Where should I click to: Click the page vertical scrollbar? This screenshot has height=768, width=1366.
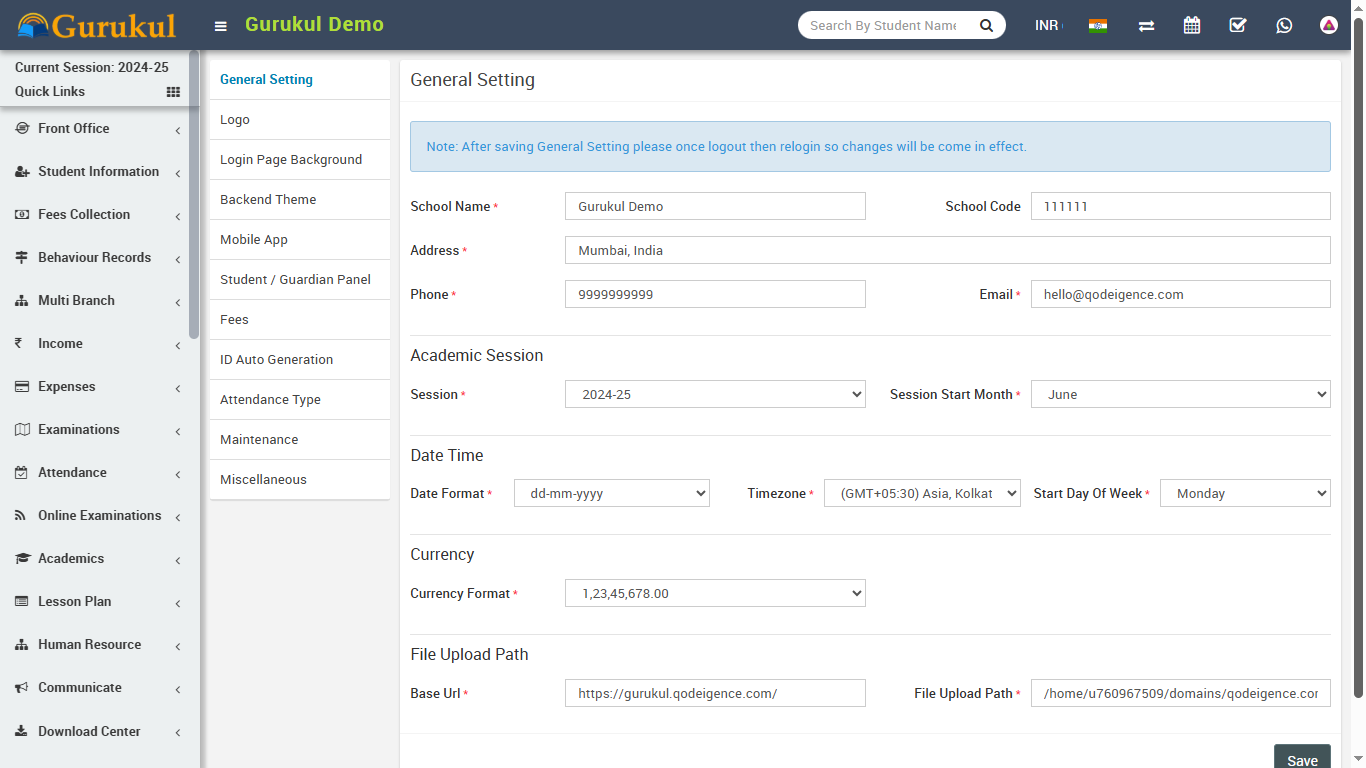1358,350
